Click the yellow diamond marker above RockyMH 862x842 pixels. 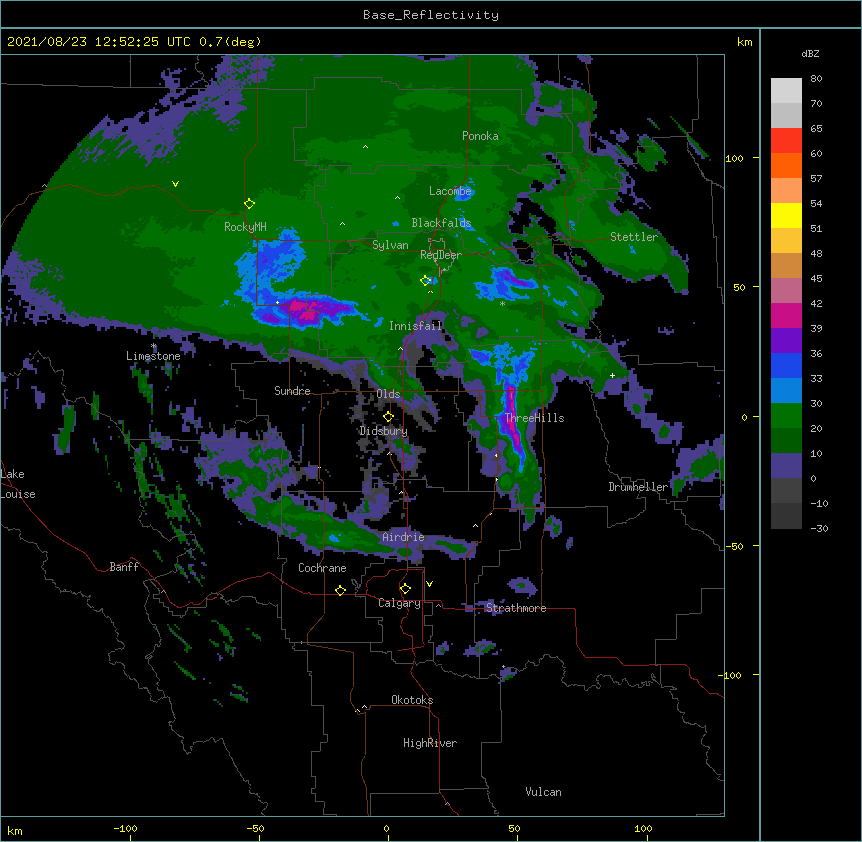click(249, 204)
